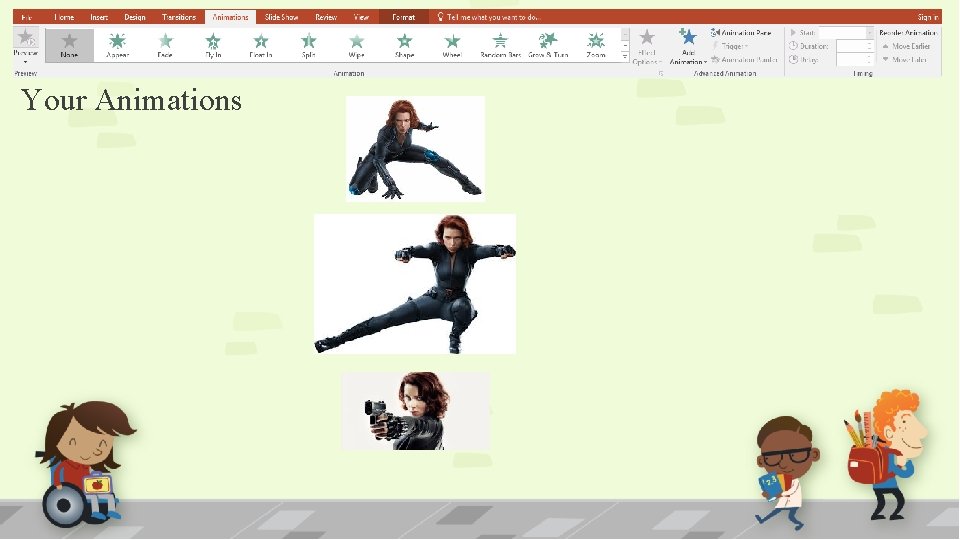
Task: Switch to the Insert tab
Action: click(99, 17)
